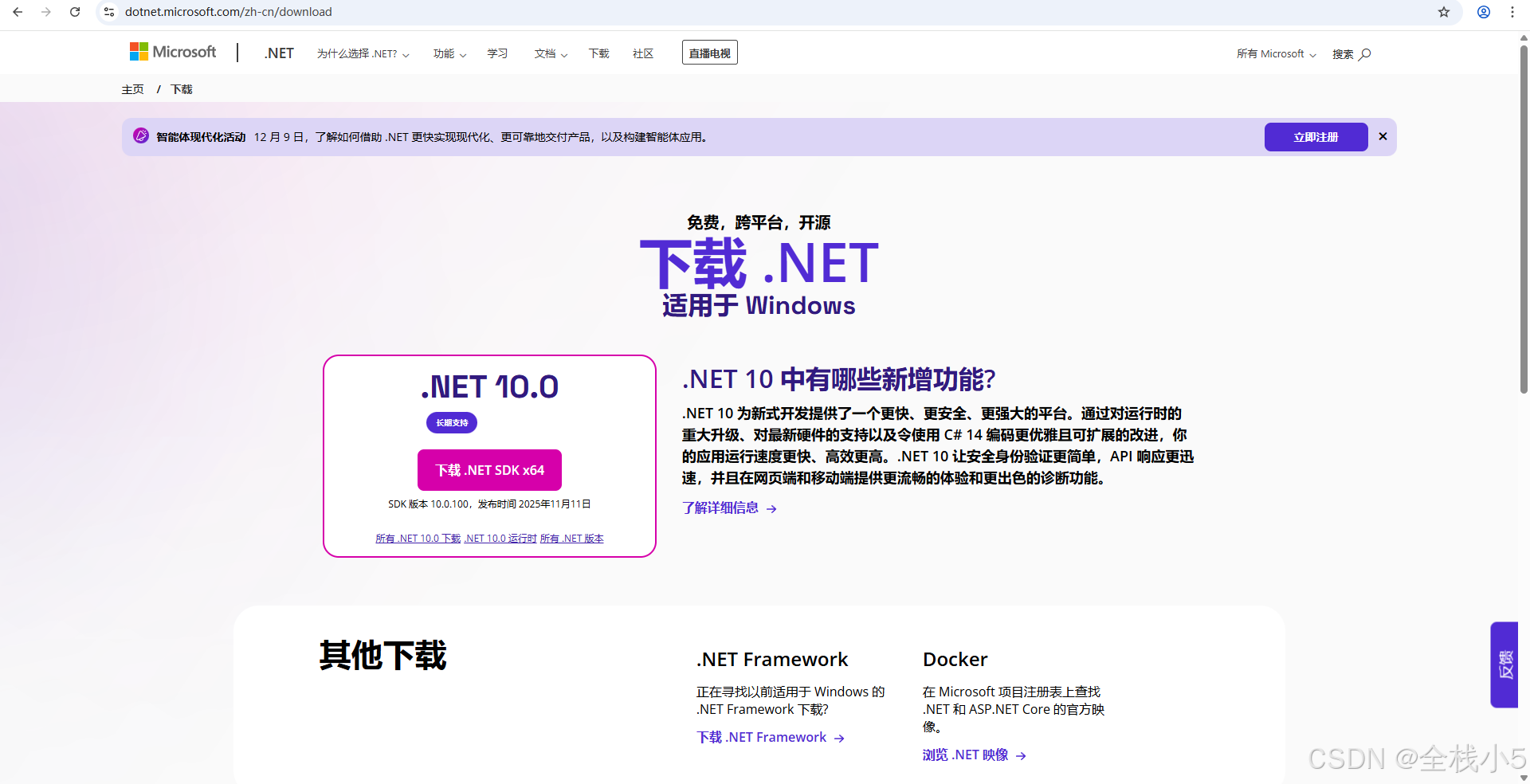Click 立即注册 button

pyautogui.click(x=1316, y=137)
